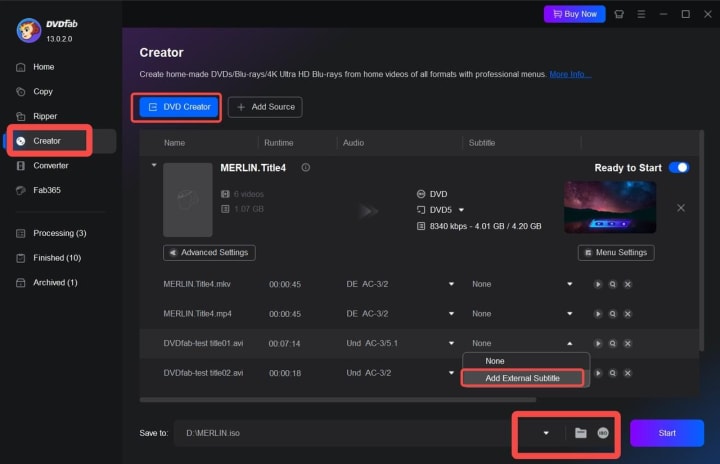The width and height of the screenshot is (720, 464).
Task: Open the Converter module
Action: pyautogui.click(x=50, y=165)
